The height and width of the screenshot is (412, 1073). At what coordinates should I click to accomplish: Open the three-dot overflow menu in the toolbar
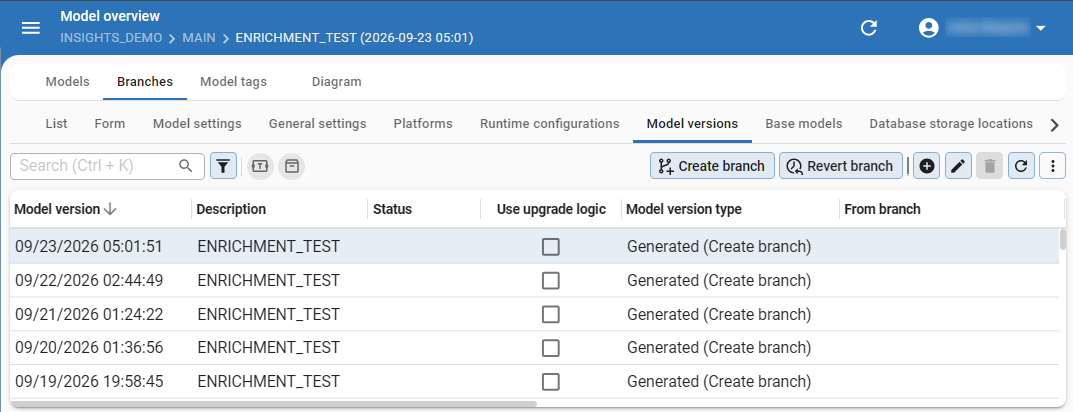click(x=1052, y=166)
